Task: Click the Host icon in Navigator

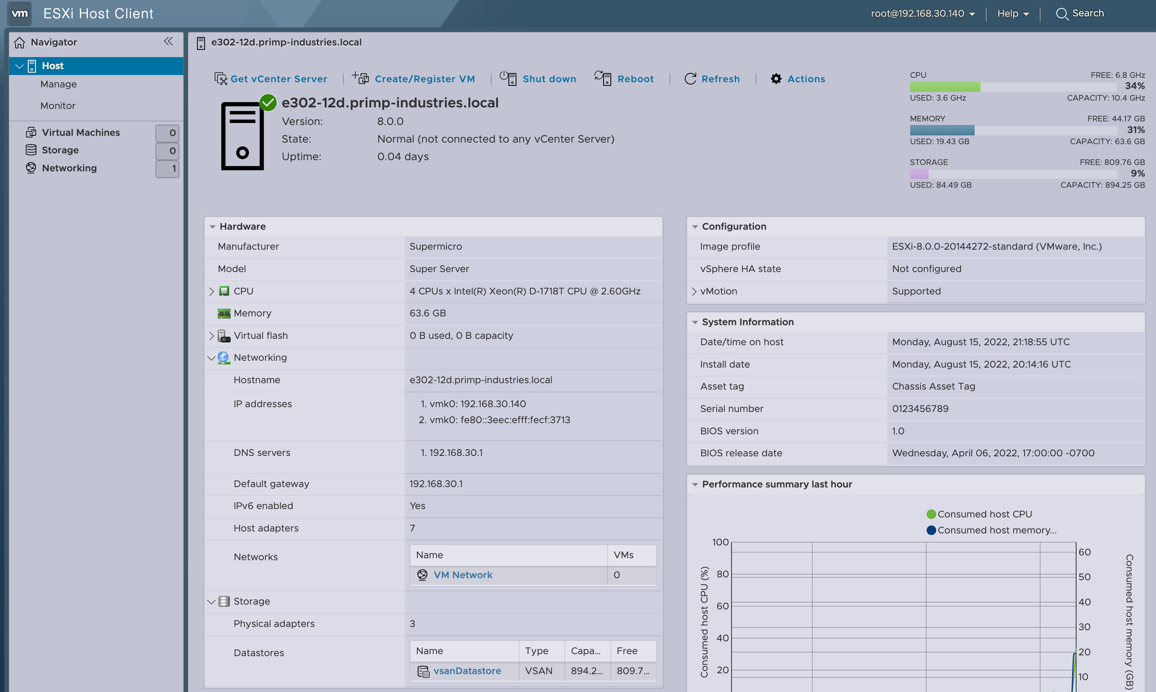Action: [x=32, y=66]
